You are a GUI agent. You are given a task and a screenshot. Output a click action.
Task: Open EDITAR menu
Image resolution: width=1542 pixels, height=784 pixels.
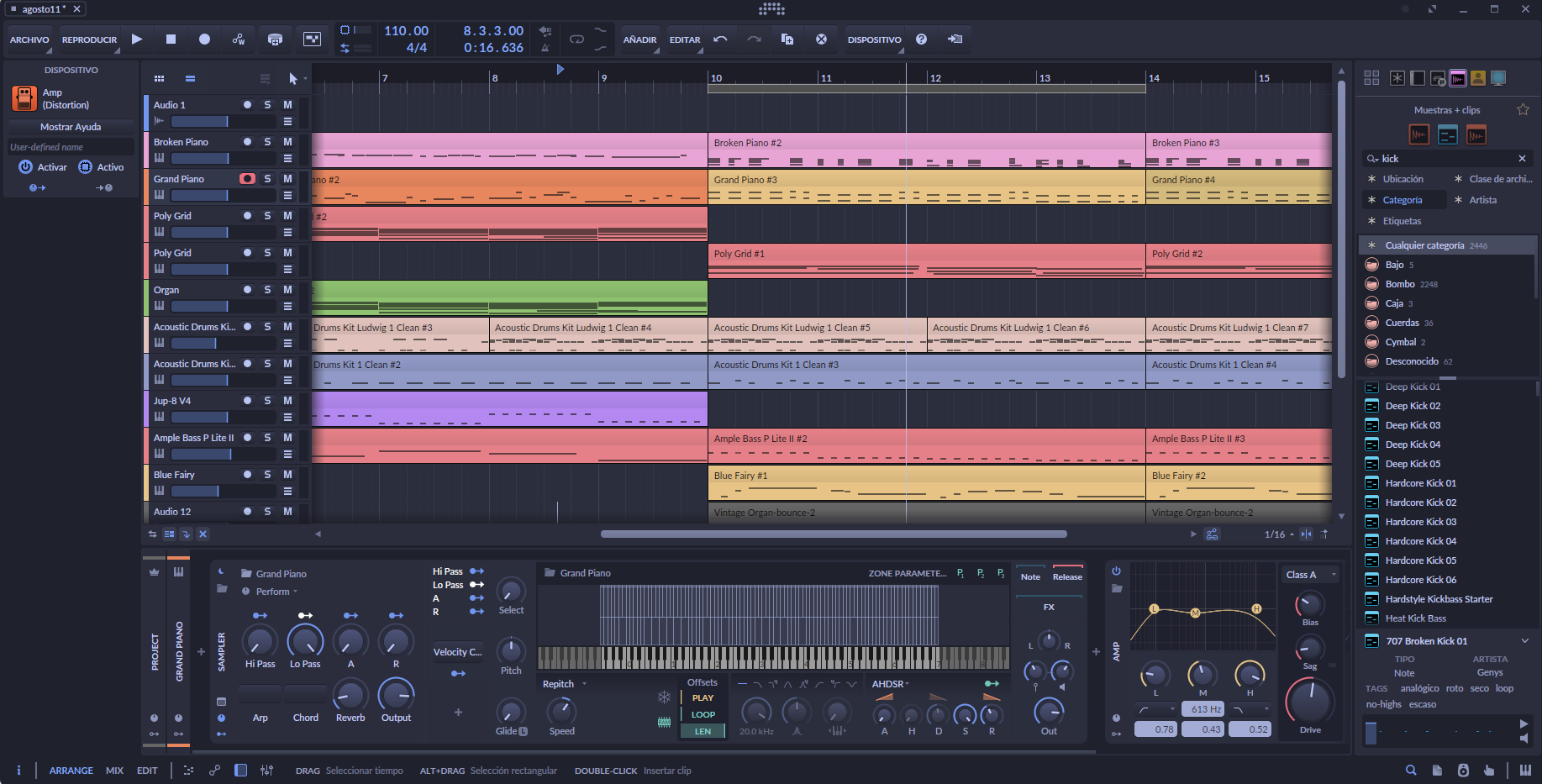pyautogui.click(x=685, y=39)
